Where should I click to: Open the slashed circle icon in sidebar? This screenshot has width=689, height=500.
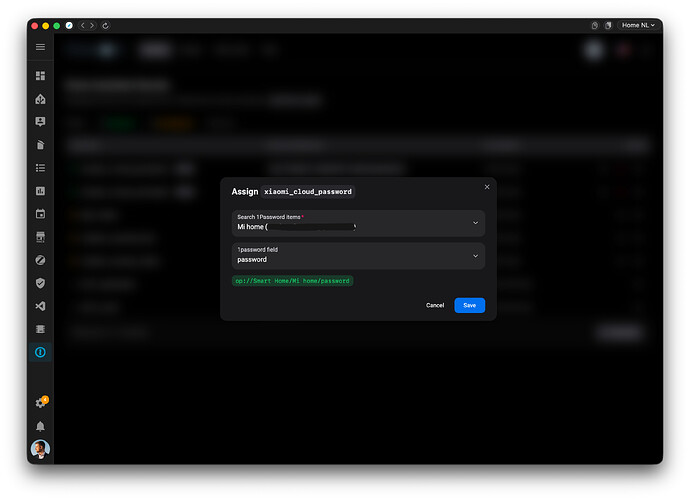click(40, 260)
